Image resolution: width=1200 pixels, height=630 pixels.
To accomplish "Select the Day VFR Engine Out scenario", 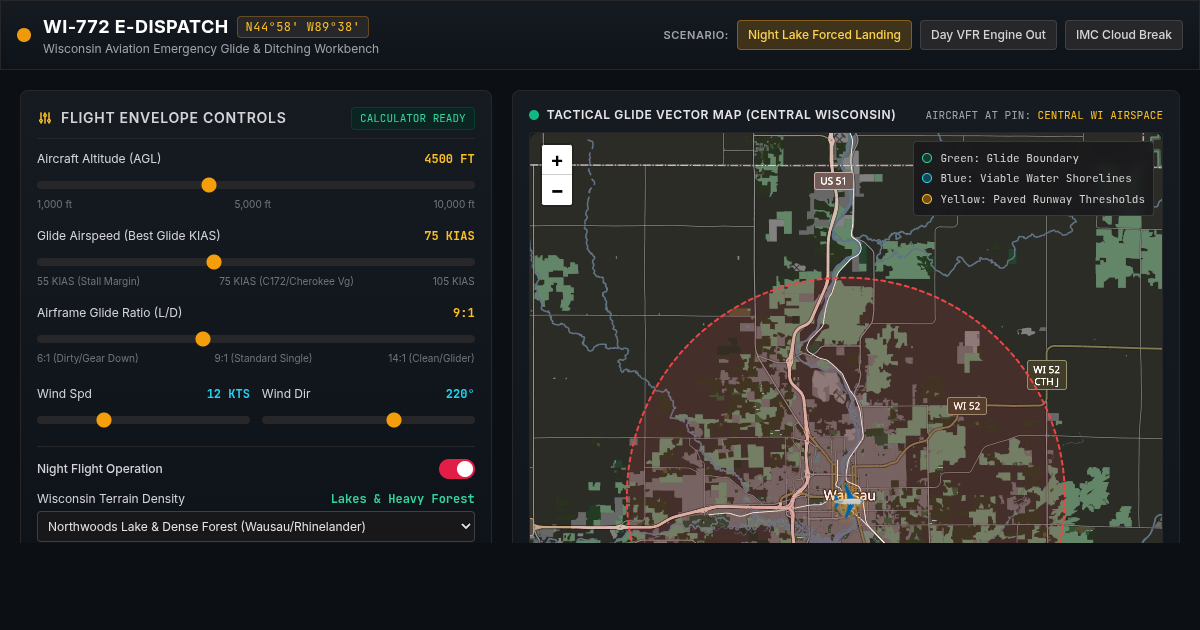I will (988, 35).
